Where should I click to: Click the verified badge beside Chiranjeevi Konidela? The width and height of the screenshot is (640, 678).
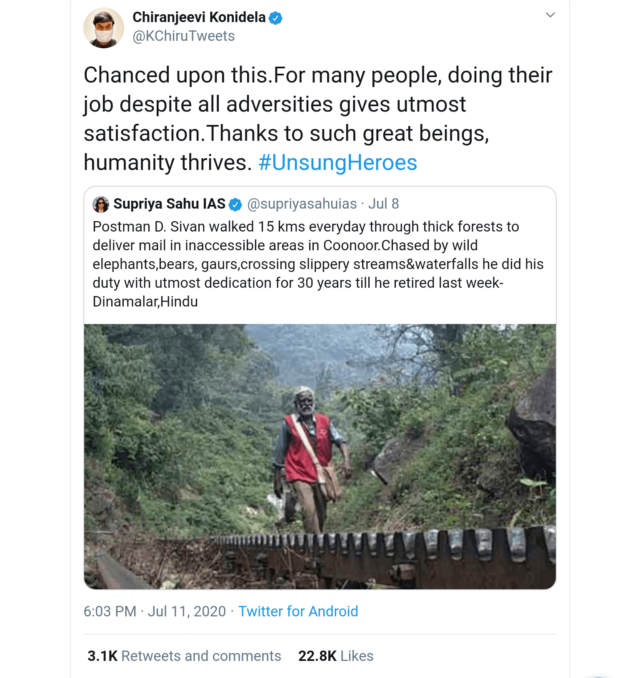(x=276, y=18)
